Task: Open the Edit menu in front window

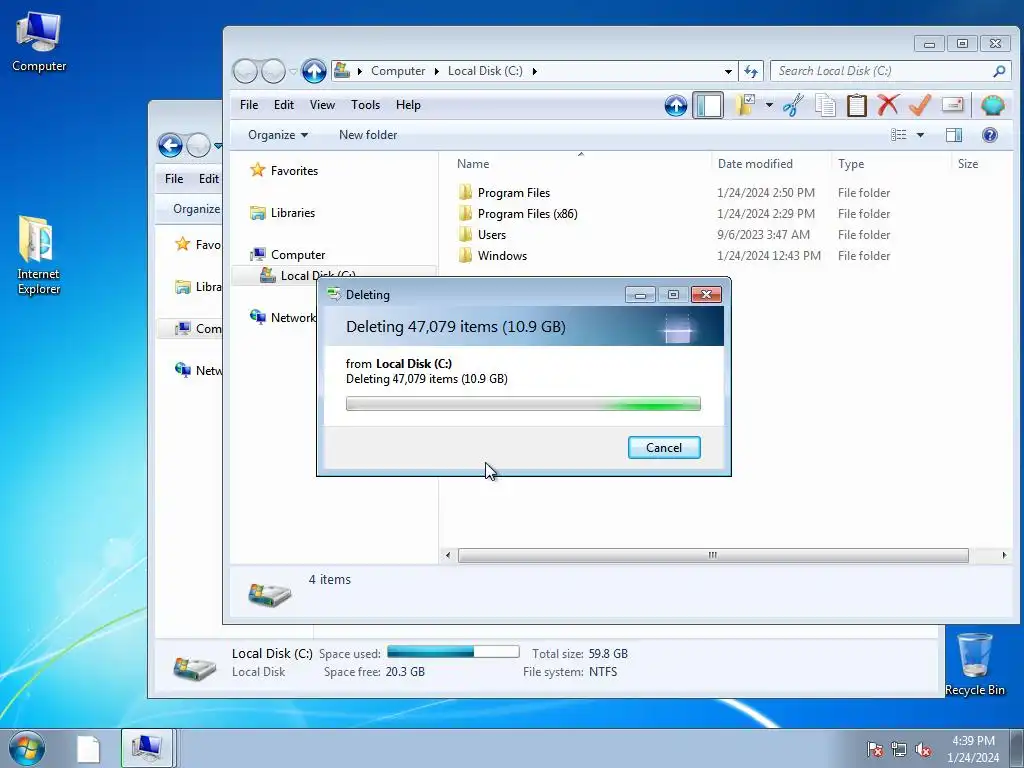Action: [283, 105]
